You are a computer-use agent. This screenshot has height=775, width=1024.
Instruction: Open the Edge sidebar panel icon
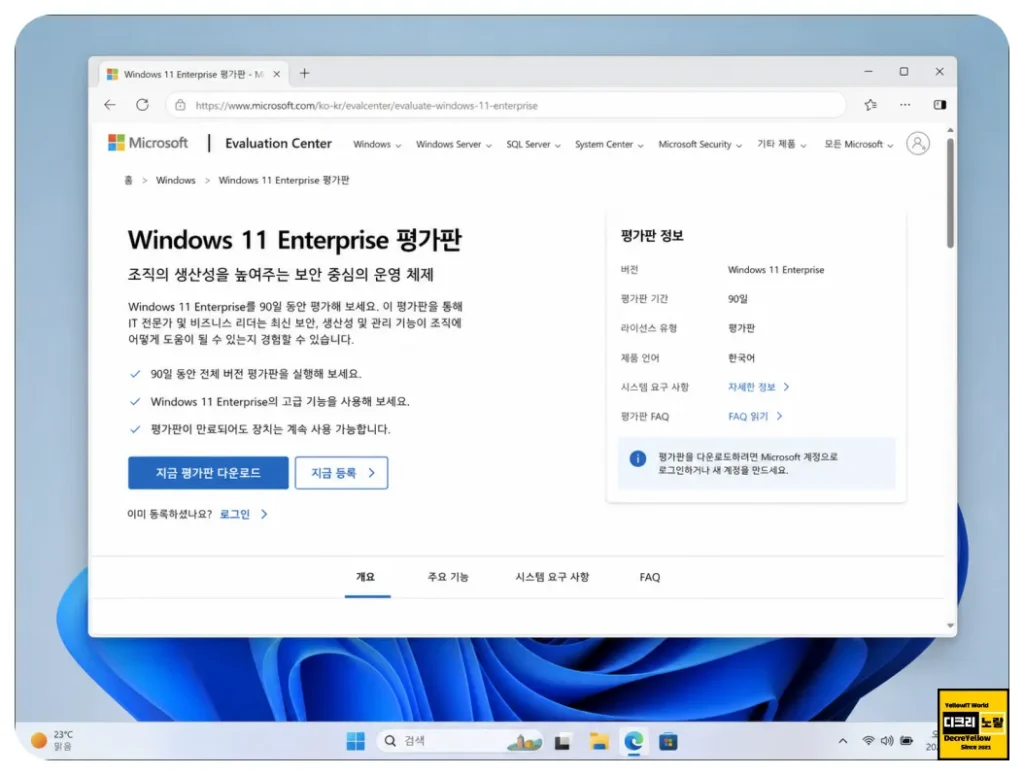coord(940,105)
